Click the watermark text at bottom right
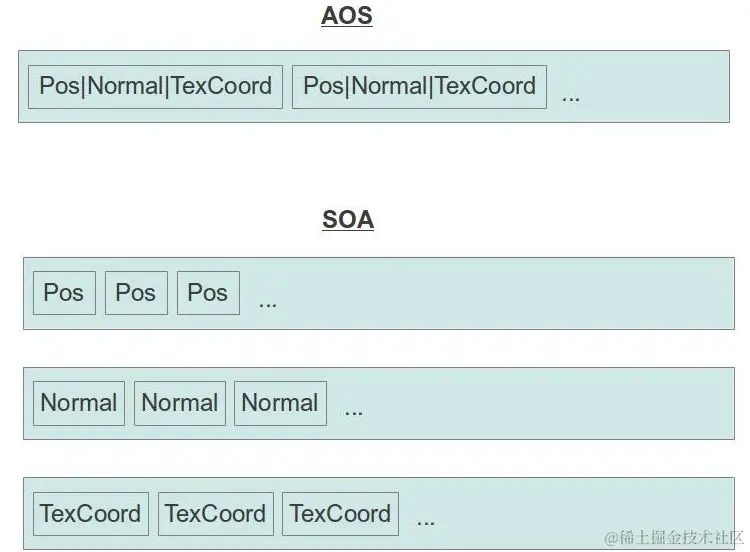Image resolution: width=750 pixels, height=552 pixels. [x=673, y=538]
